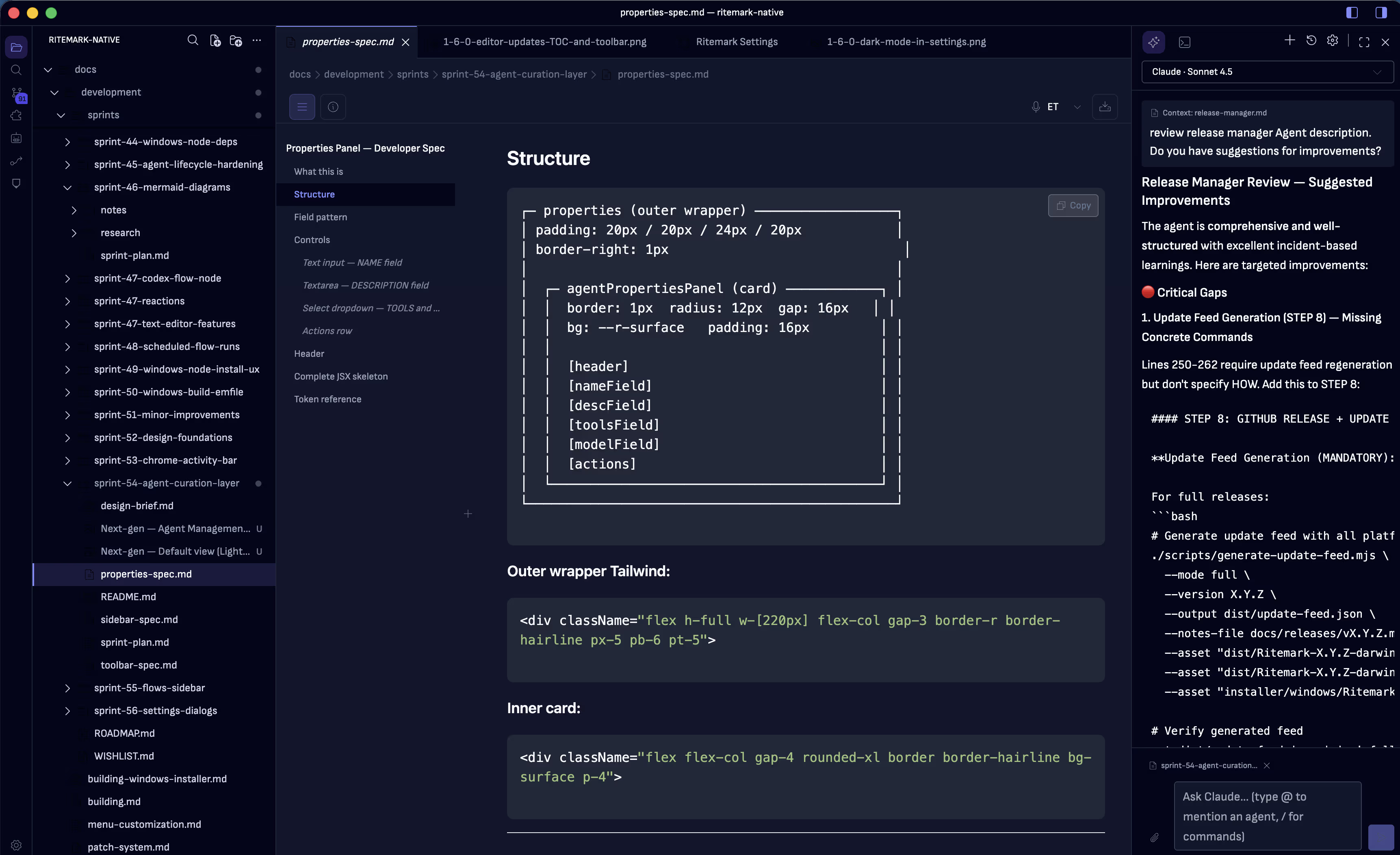Click the settings gear at activity bar bottom
The height and width of the screenshot is (855, 1400).
point(16,845)
